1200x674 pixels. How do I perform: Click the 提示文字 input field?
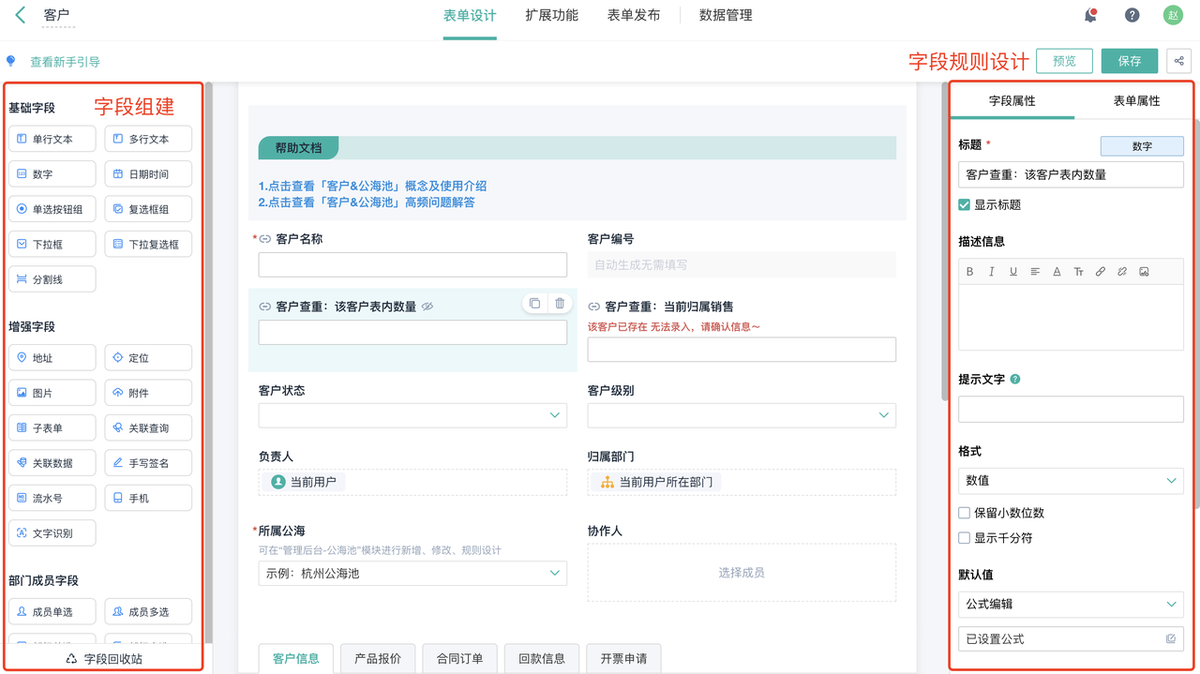pos(1070,409)
